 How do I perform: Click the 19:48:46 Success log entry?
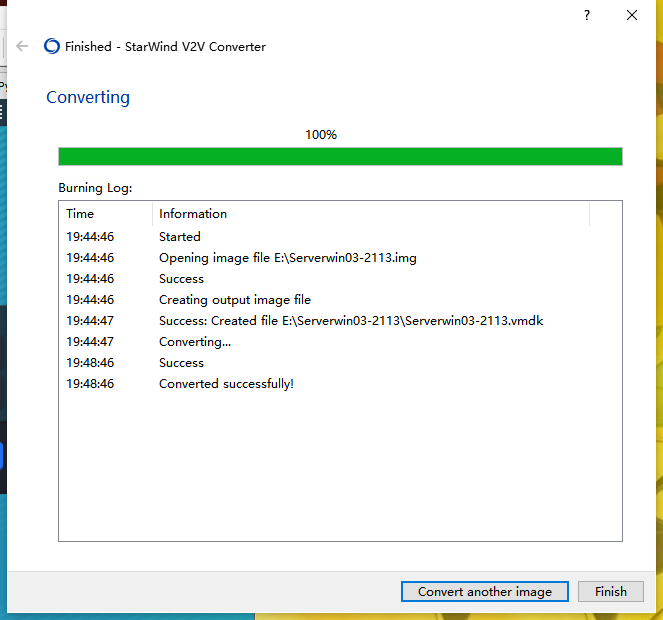click(340, 363)
